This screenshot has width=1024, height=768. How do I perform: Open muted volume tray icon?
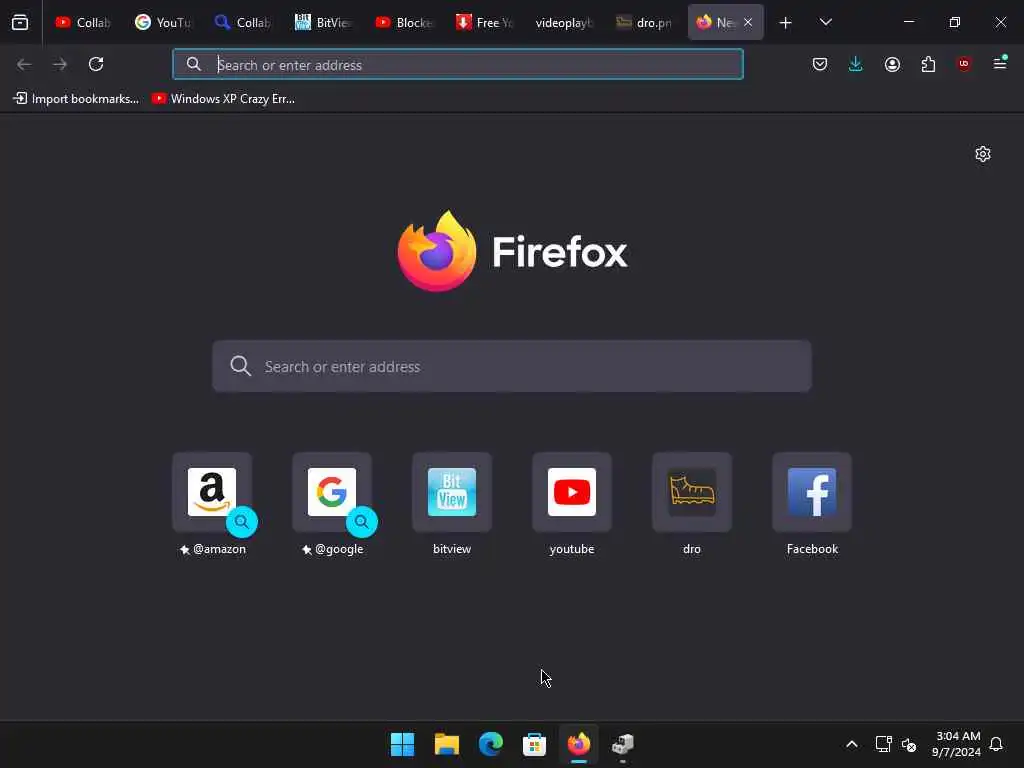click(909, 744)
